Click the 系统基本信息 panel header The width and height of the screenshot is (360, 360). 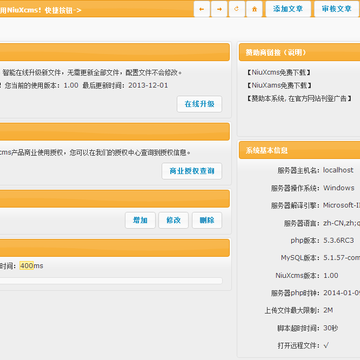pos(299,150)
